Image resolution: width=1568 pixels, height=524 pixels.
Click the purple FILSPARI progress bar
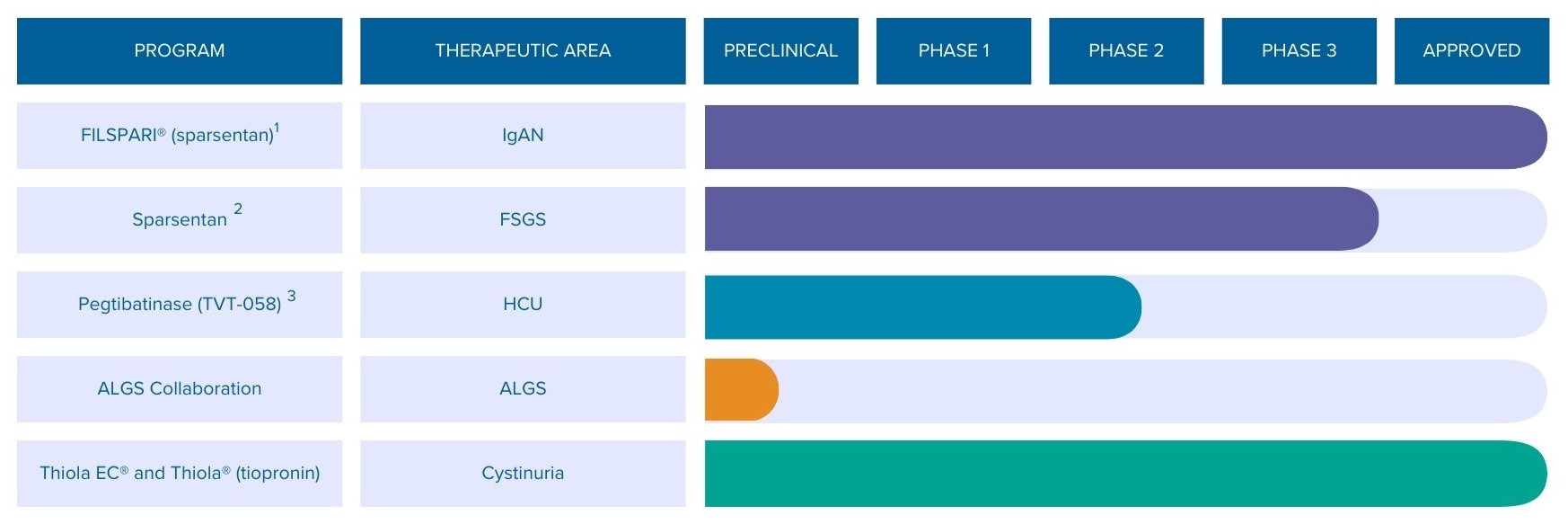click(x=1123, y=138)
